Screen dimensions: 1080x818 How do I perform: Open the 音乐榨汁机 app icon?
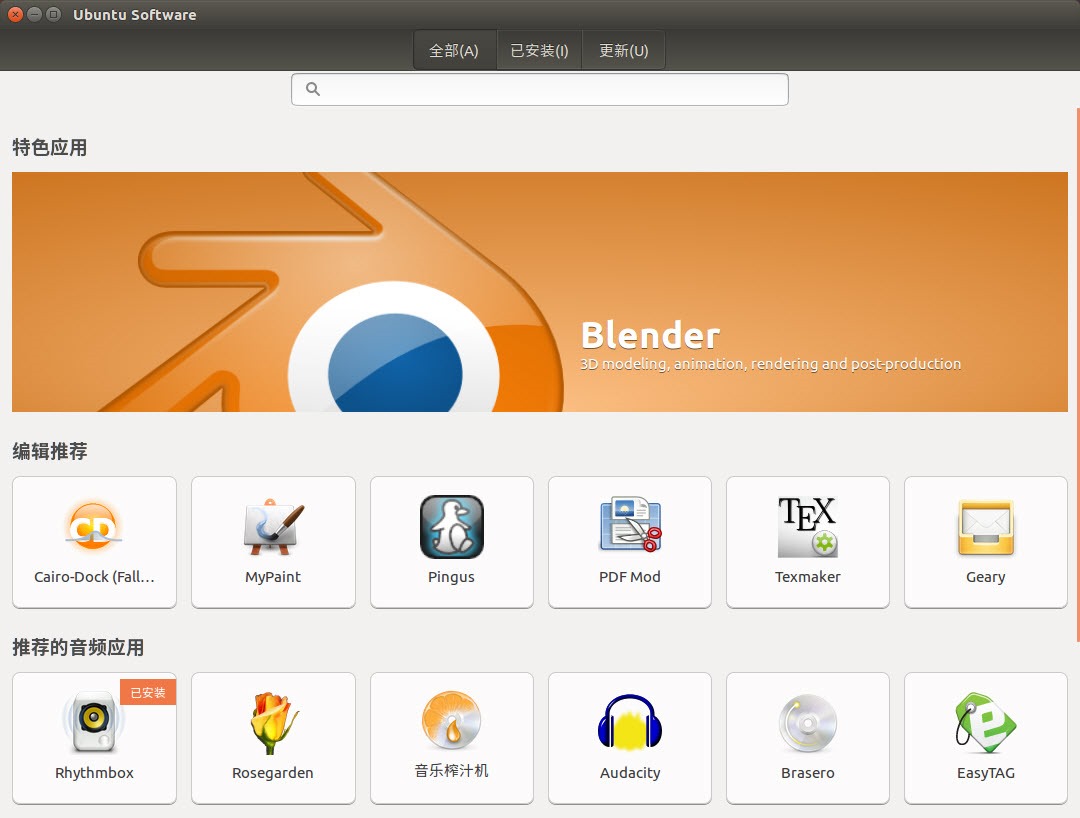452,721
